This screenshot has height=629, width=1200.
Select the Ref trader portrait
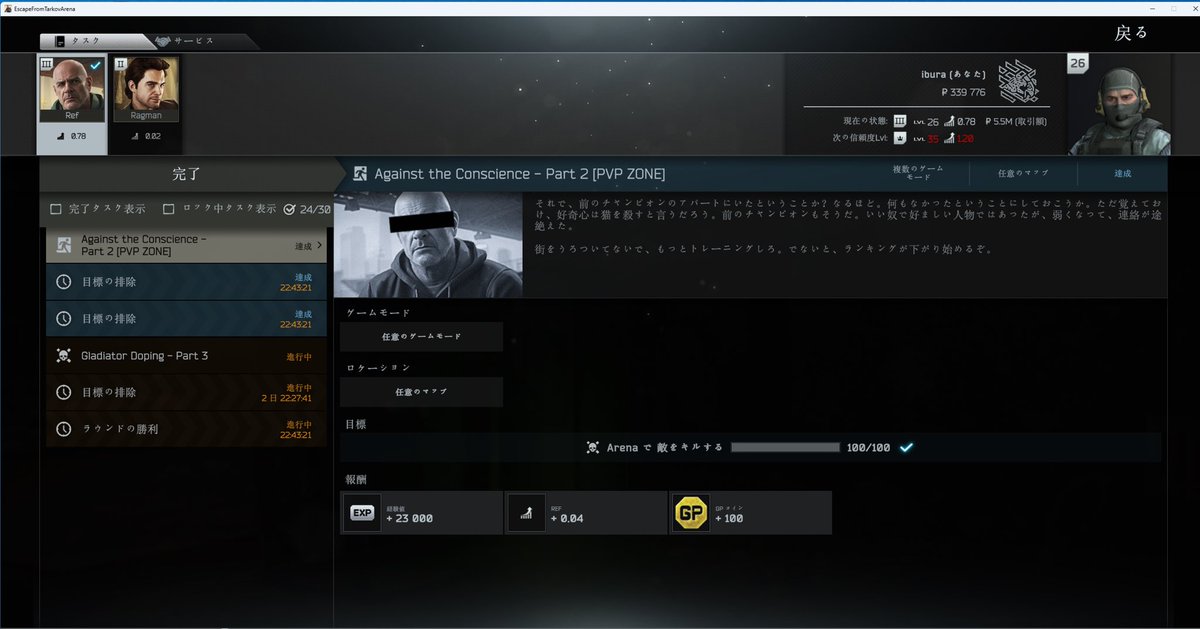point(72,90)
